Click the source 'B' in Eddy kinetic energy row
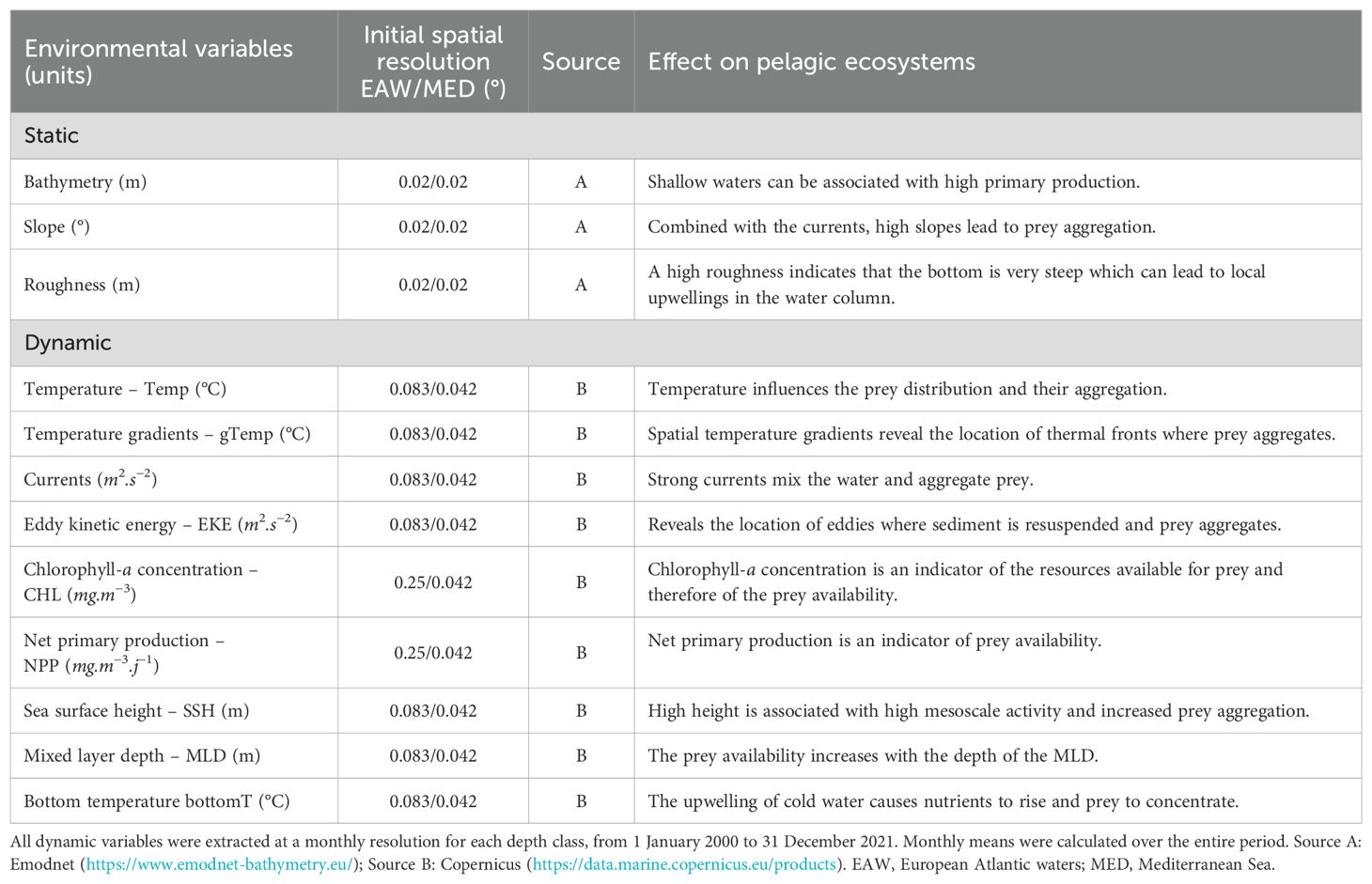 tap(581, 524)
